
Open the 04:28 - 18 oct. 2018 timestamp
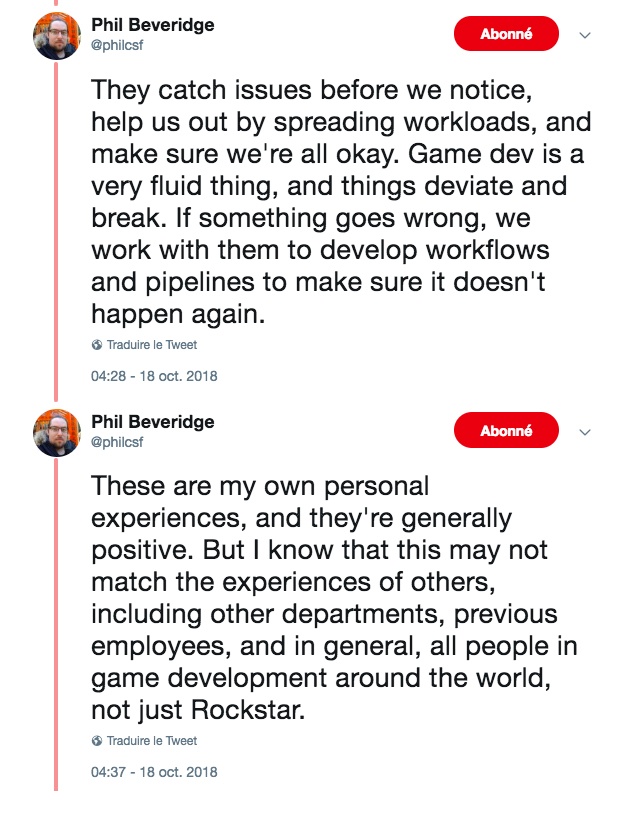pos(154,377)
